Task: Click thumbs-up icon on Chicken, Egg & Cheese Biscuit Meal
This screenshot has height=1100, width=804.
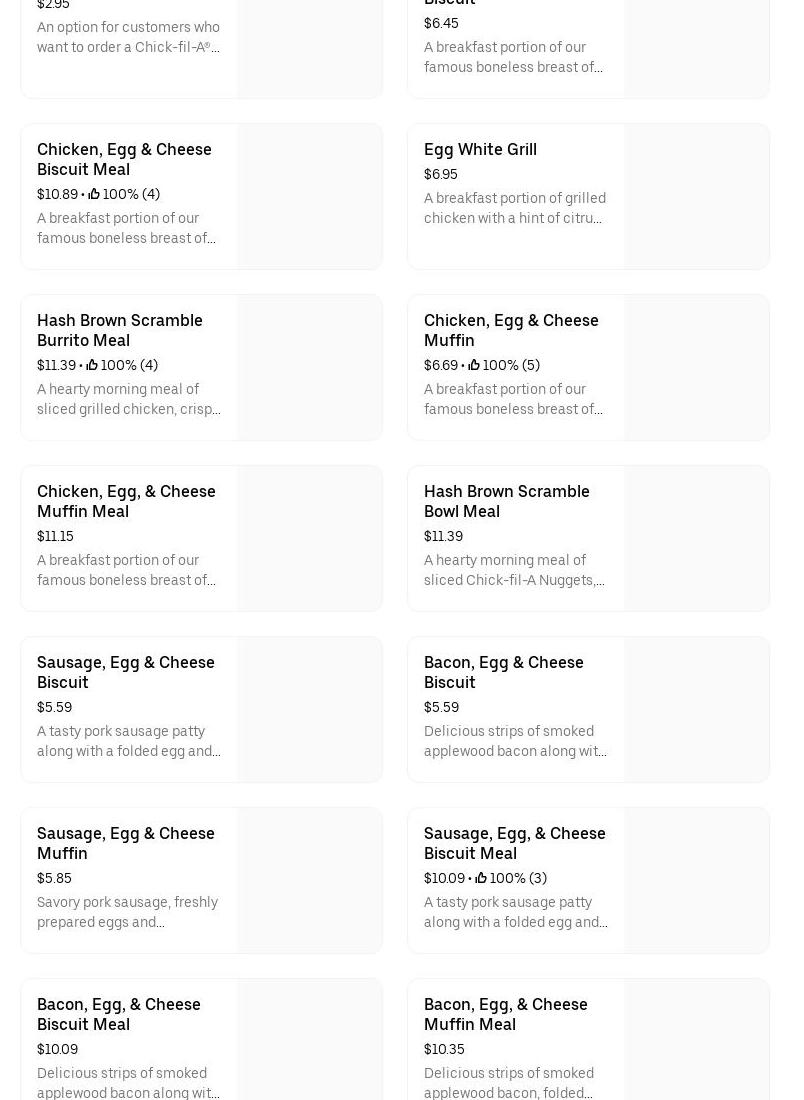Action: [94, 194]
